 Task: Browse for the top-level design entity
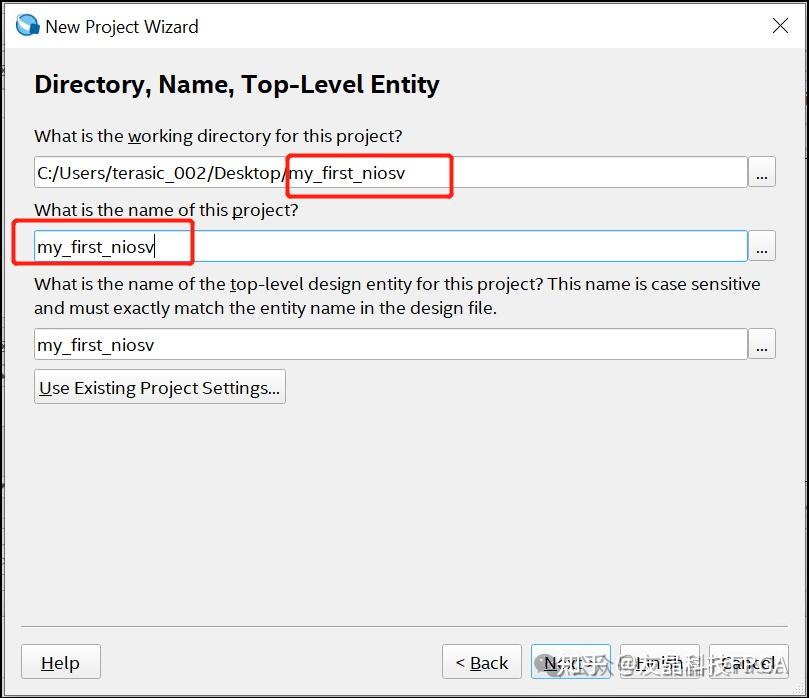coord(762,345)
